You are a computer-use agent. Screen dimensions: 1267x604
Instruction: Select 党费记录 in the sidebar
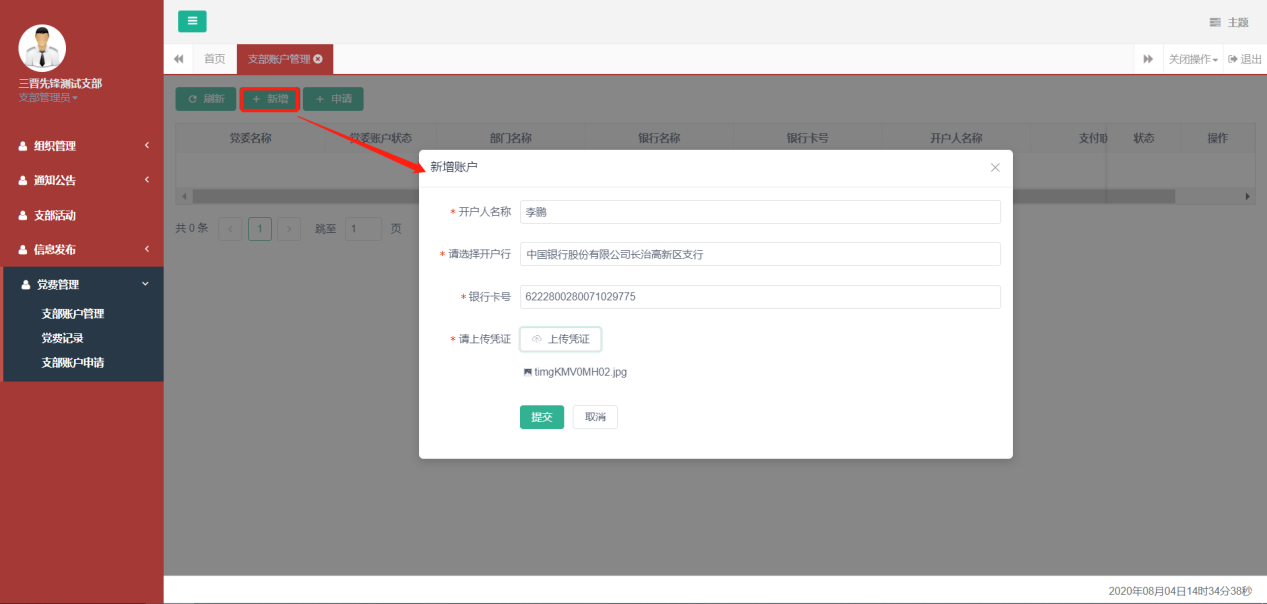coord(62,338)
